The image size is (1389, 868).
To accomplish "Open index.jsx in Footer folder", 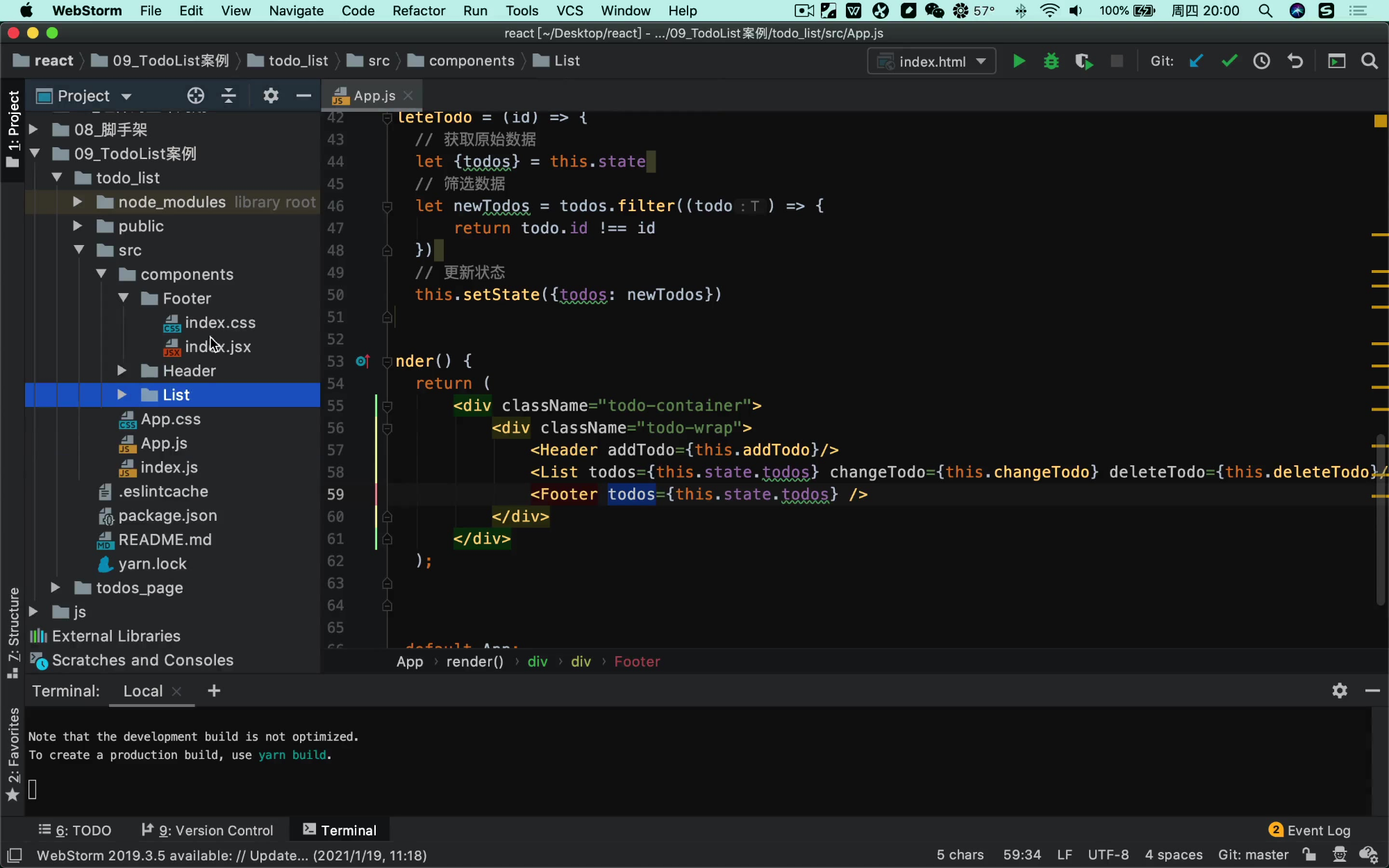I will [x=217, y=347].
